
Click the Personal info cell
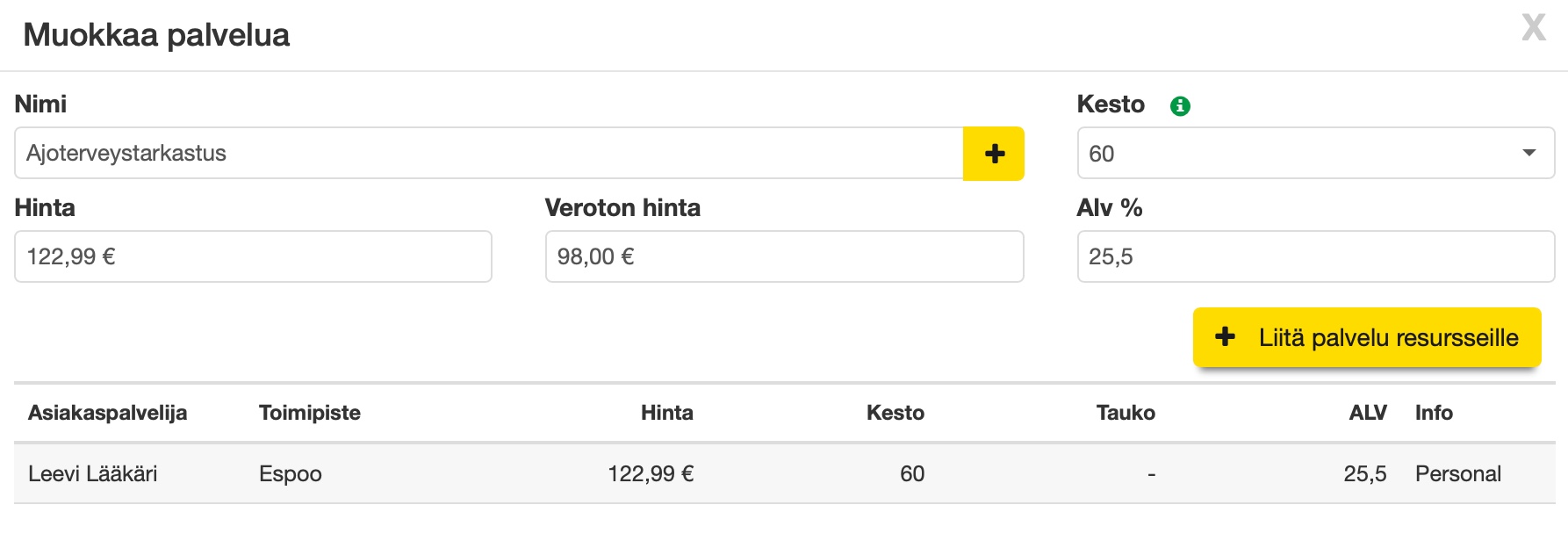coord(1457,474)
